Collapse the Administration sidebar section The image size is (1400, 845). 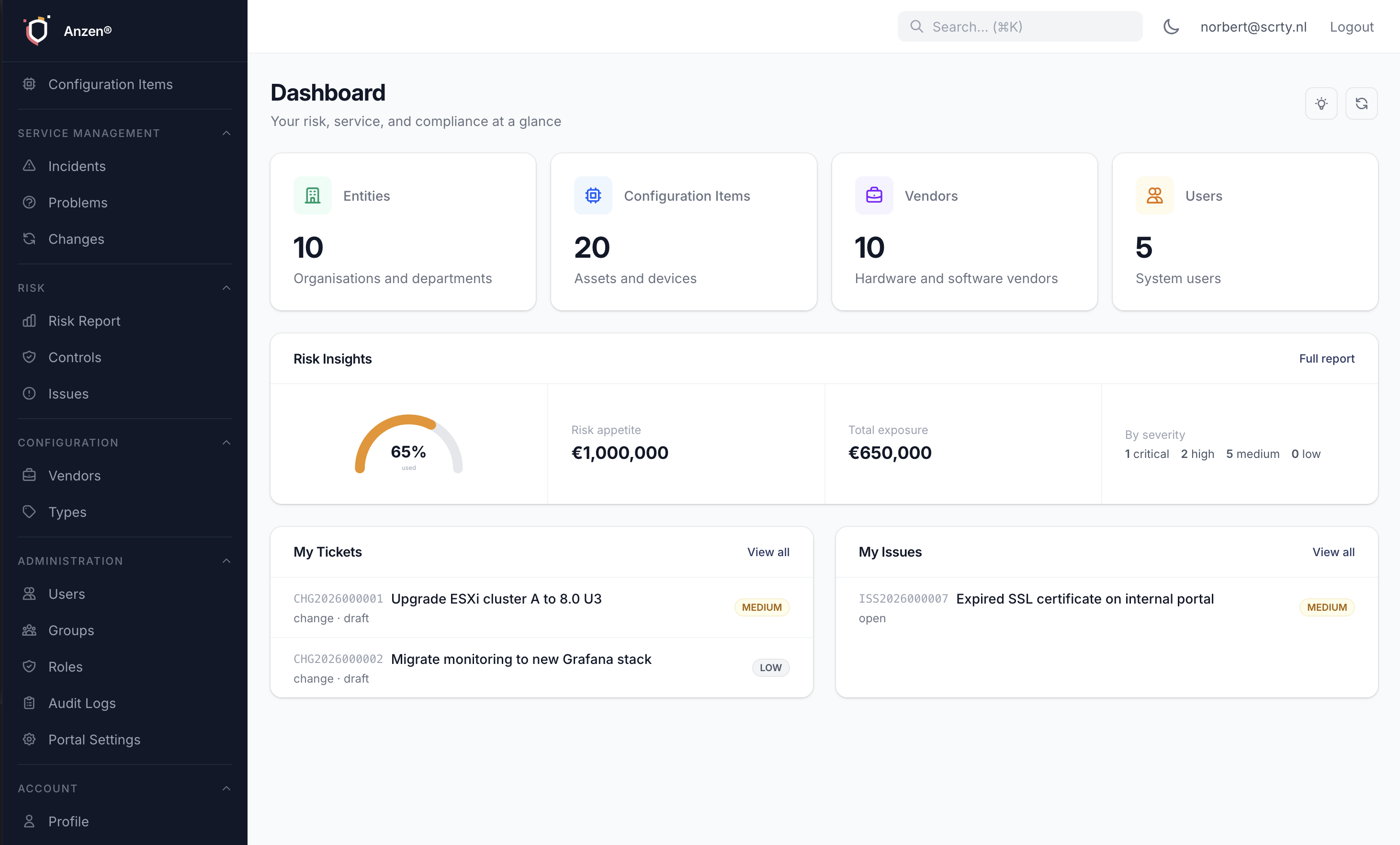(x=226, y=560)
